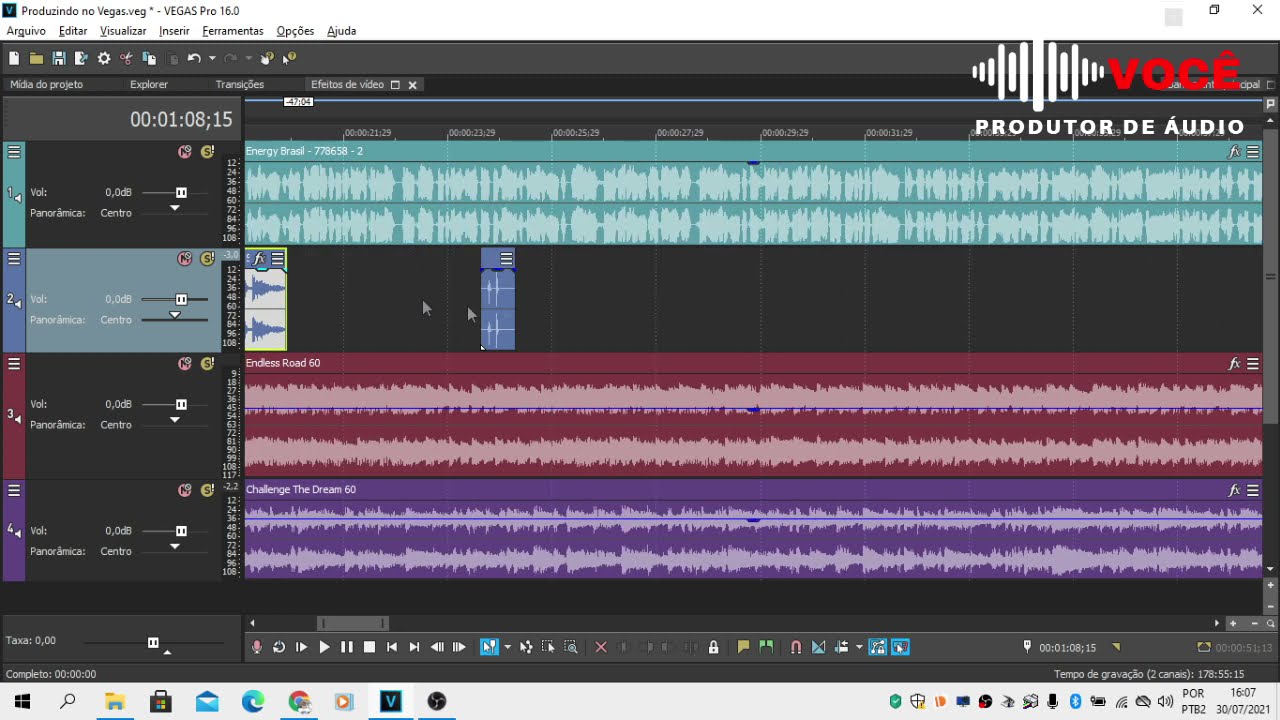Expand the auto ripple mode dropdown
This screenshot has height=720, width=1280.
(x=858, y=647)
